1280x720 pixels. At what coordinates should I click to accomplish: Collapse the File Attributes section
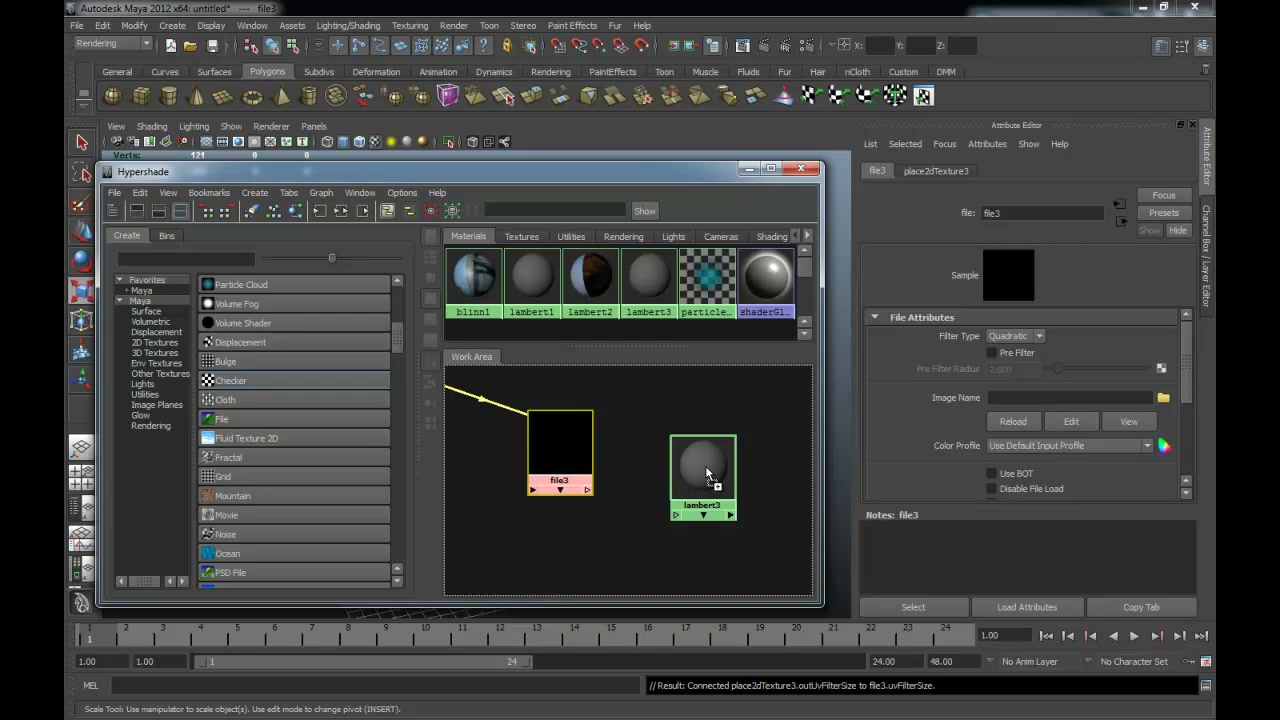874,317
